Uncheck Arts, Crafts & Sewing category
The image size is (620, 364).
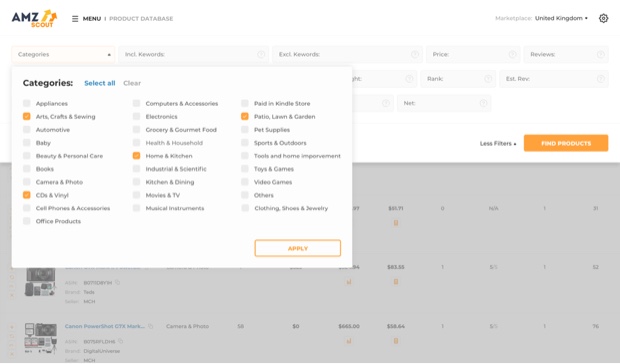pyautogui.click(x=26, y=116)
